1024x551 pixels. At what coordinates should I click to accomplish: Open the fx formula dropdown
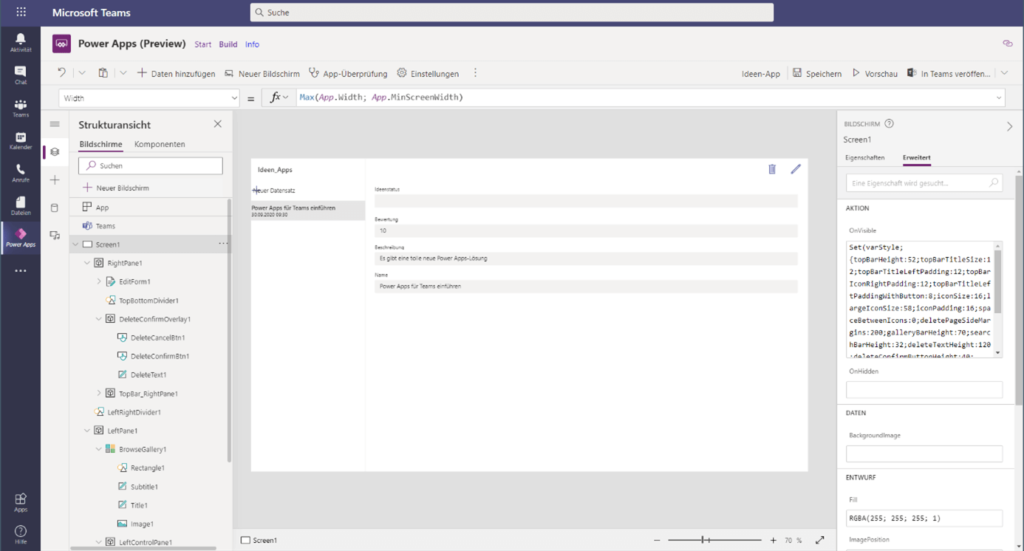280,97
